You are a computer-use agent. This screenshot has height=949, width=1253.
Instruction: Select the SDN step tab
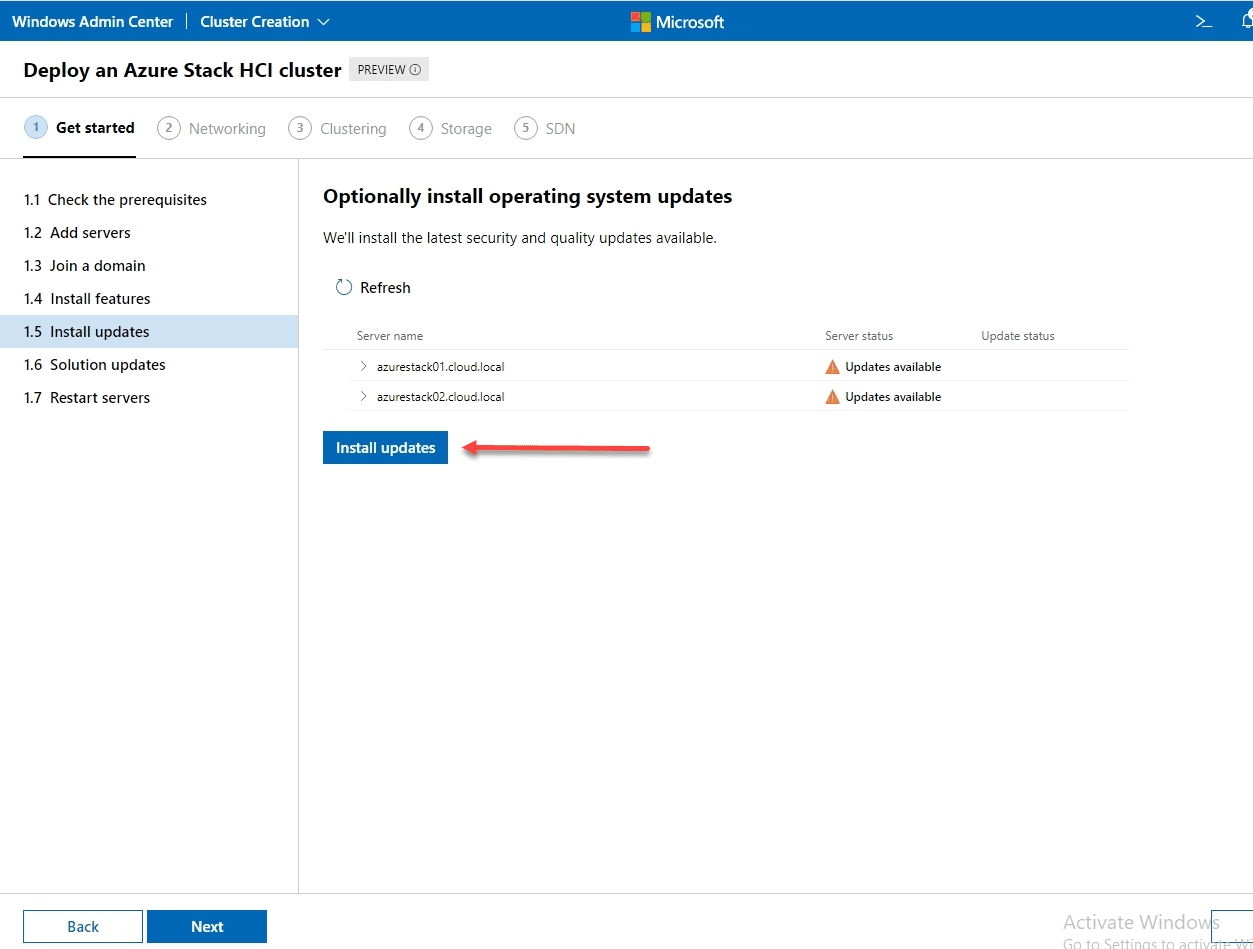click(545, 128)
